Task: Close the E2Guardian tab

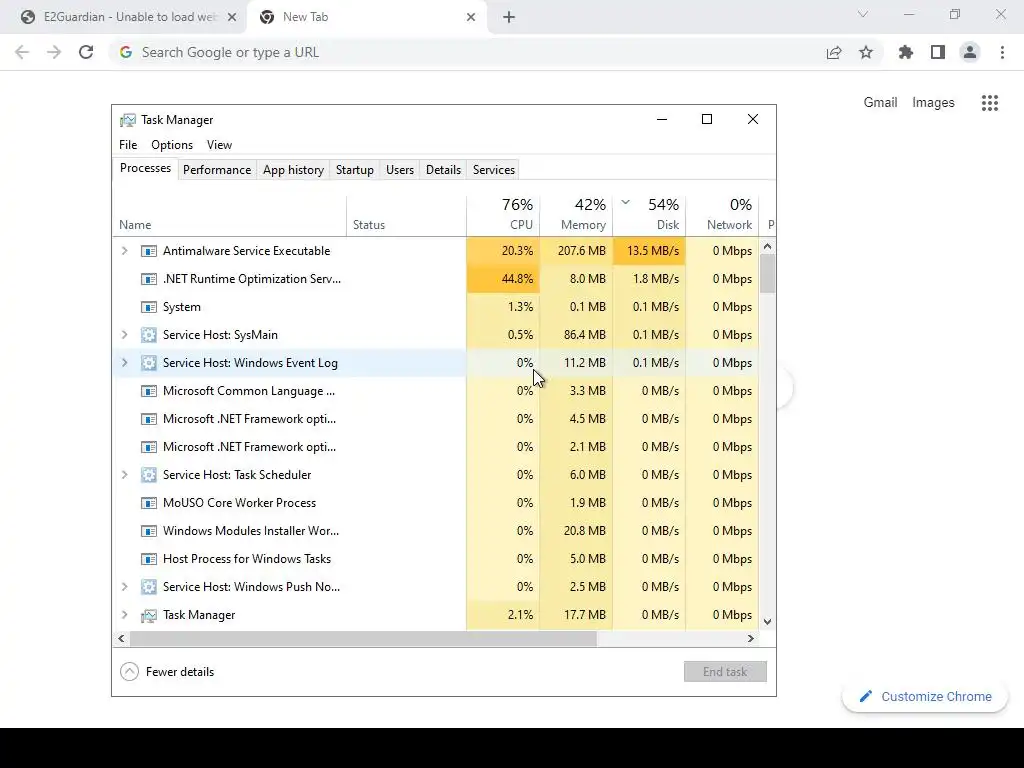Action: pyautogui.click(x=232, y=17)
